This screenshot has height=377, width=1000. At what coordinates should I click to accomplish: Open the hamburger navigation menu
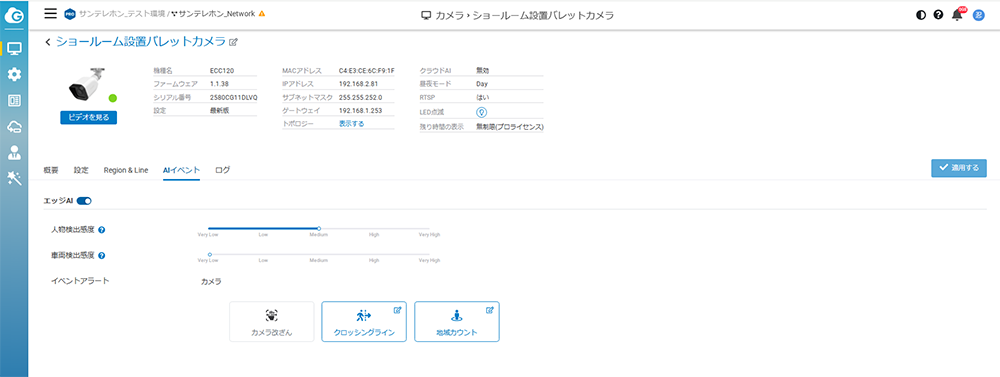click(51, 13)
